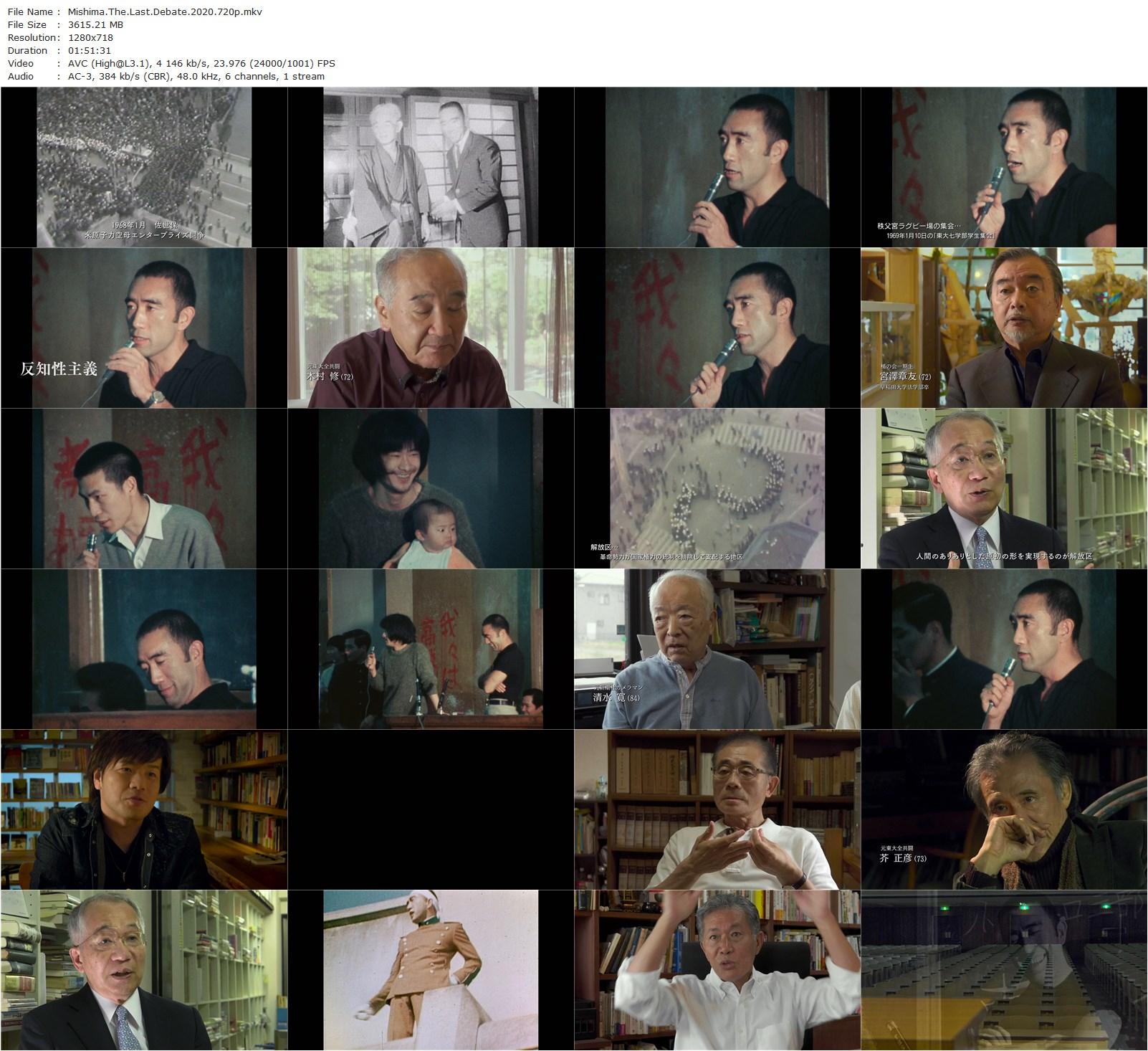The height and width of the screenshot is (1051, 1148).
Task: Open the aerial thumbnail captioned 解放区
Action: pyautogui.click(x=717, y=489)
